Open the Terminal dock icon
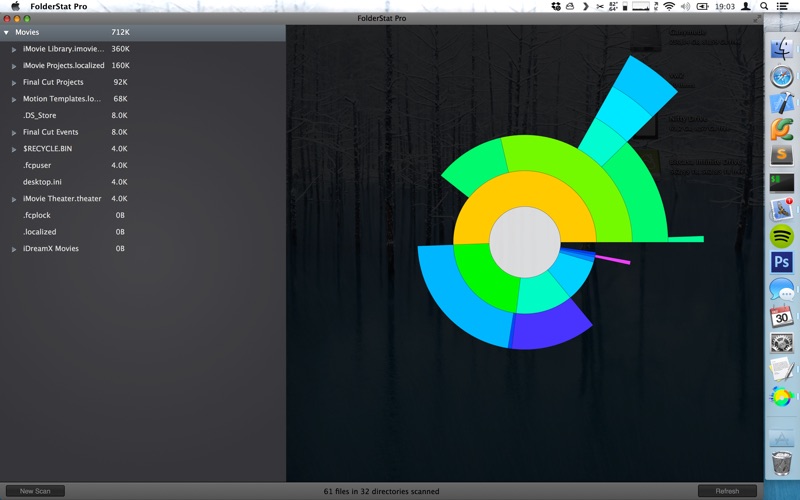This screenshot has width=800, height=500. point(781,183)
